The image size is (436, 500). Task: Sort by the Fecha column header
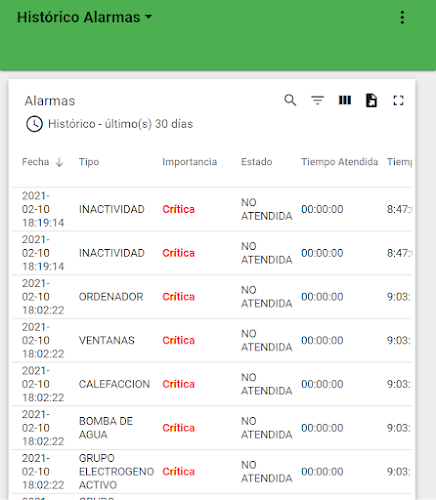(36, 162)
